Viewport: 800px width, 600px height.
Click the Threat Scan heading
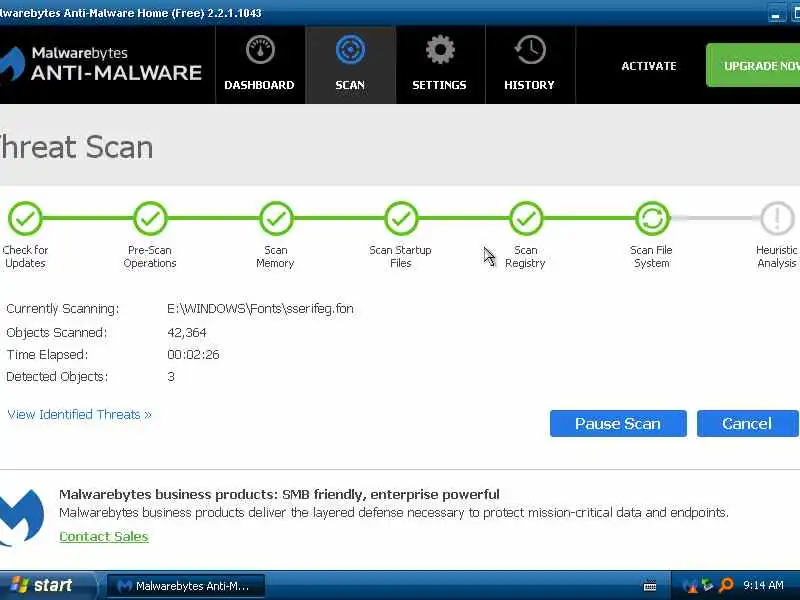(77, 147)
